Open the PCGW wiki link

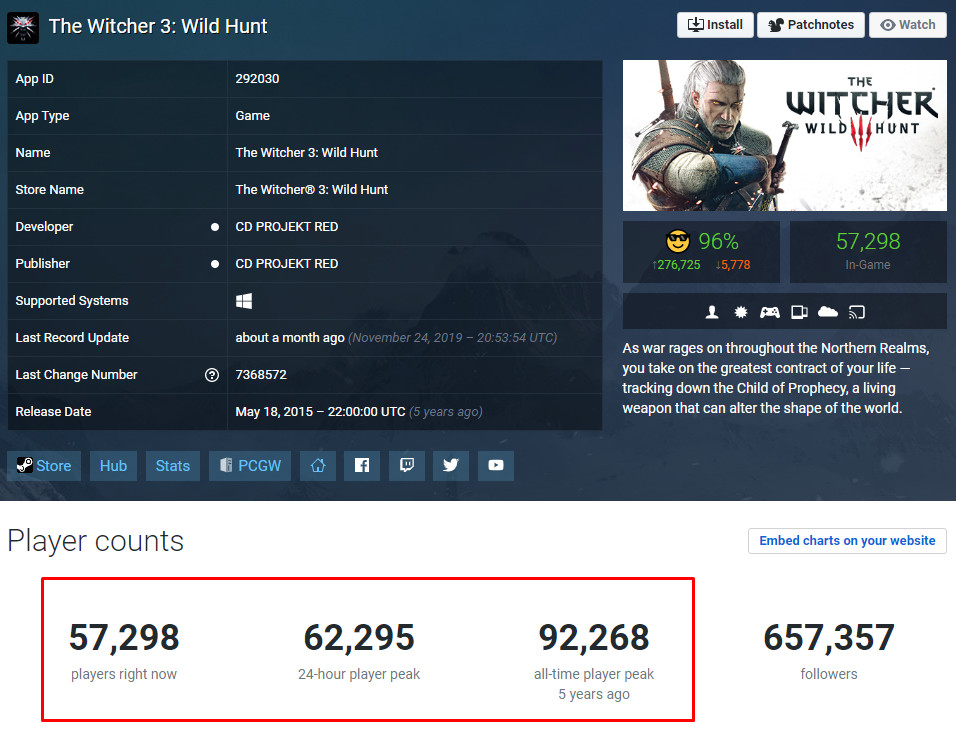(250, 466)
